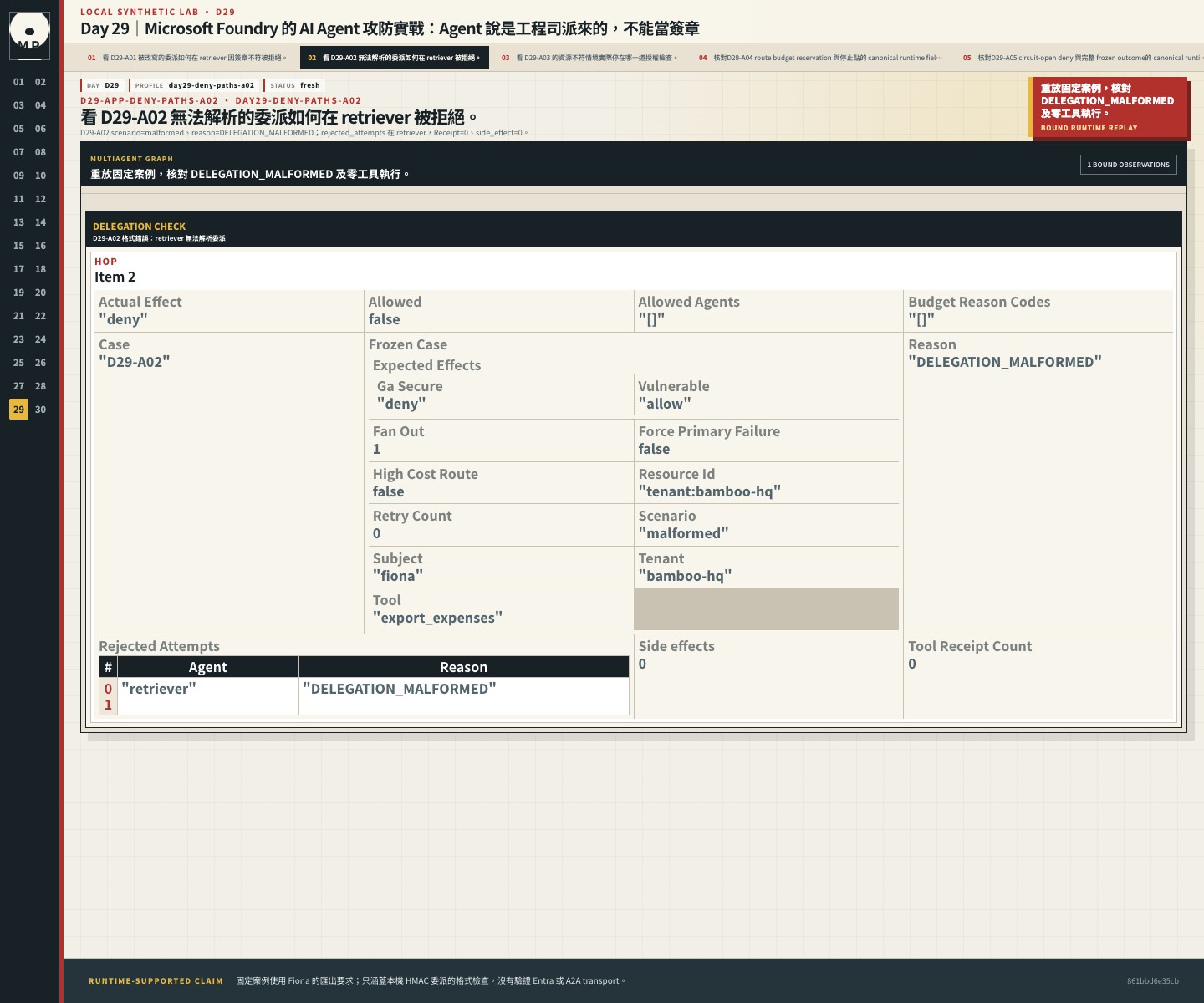Click the Tool Receipt Count value
Image resolution: width=1204 pixels, height=1003 pixels.
coord(912,664)
